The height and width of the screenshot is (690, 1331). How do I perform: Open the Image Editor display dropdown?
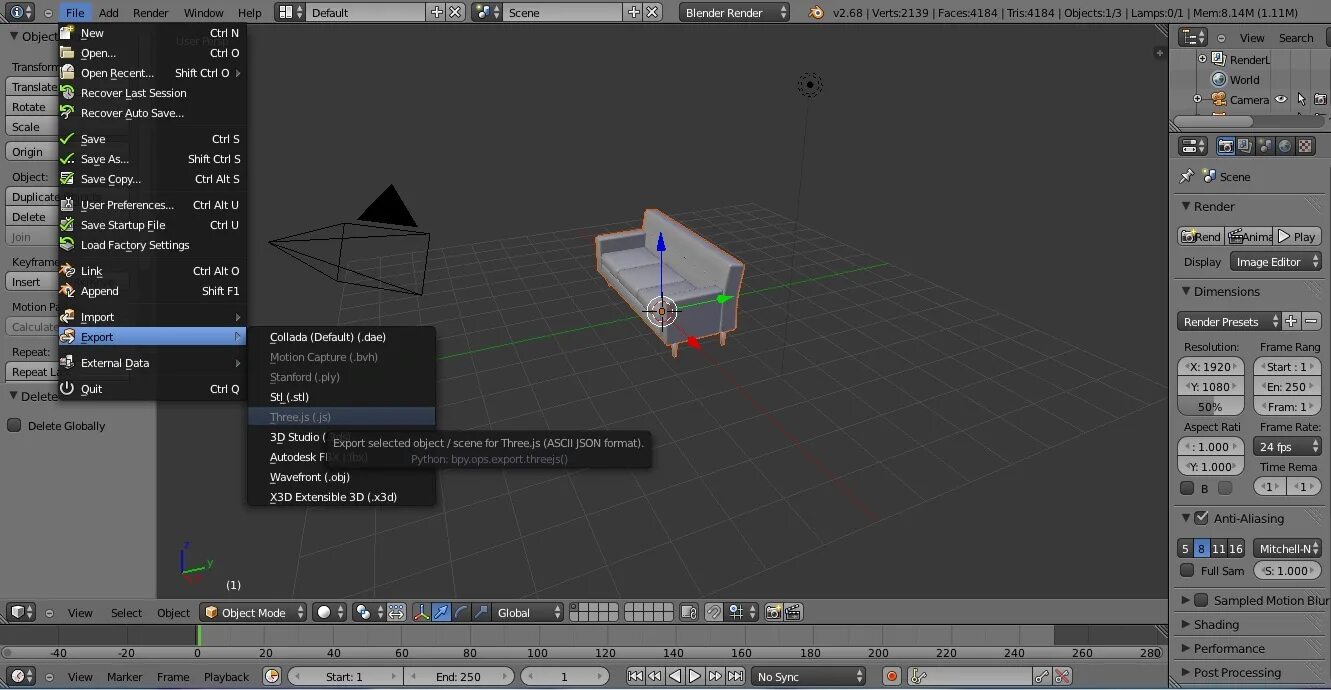click(x=1275, y=262)
